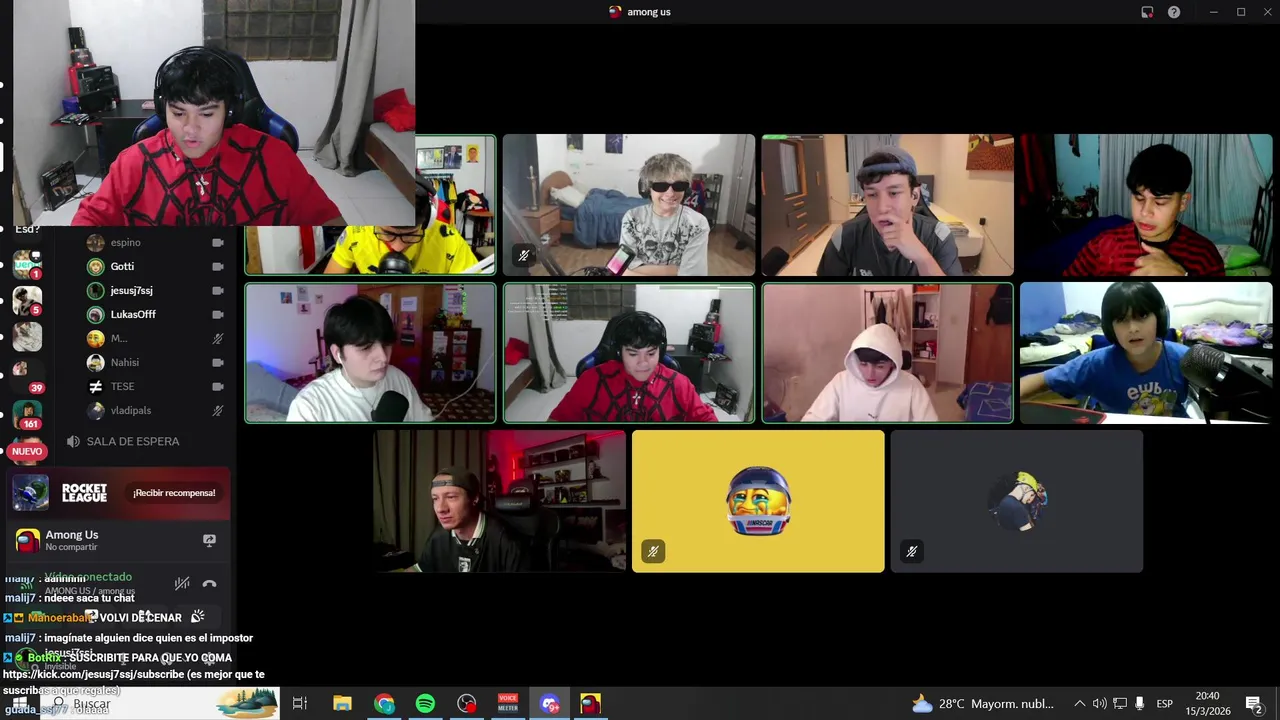Image resolution: width=1280 pixels, height=720 pixels.
Task: Click the Buscar taskbar search box
Action: [x=160, y=704]
